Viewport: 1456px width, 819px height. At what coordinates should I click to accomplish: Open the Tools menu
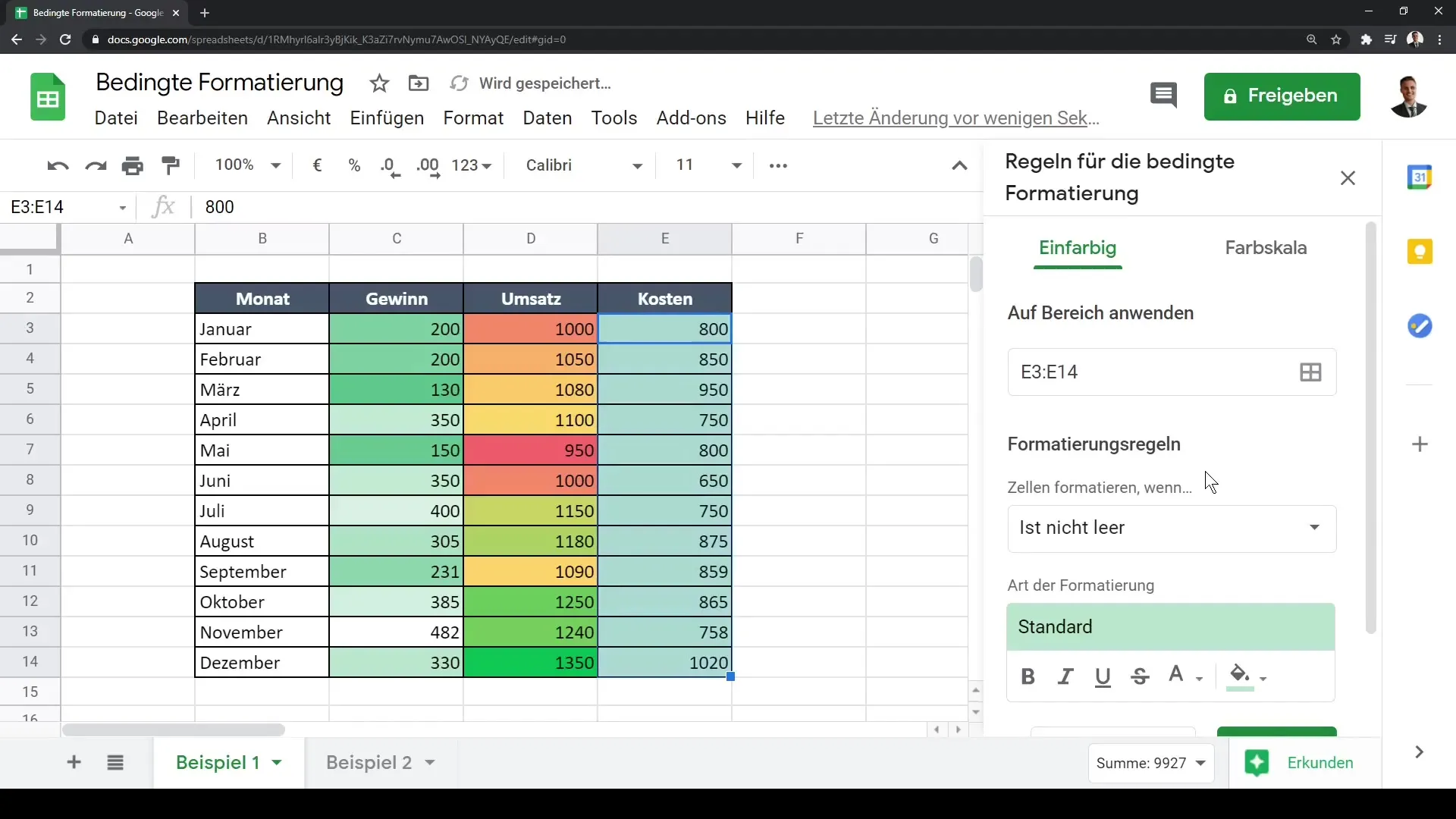(x=614, y=118)
